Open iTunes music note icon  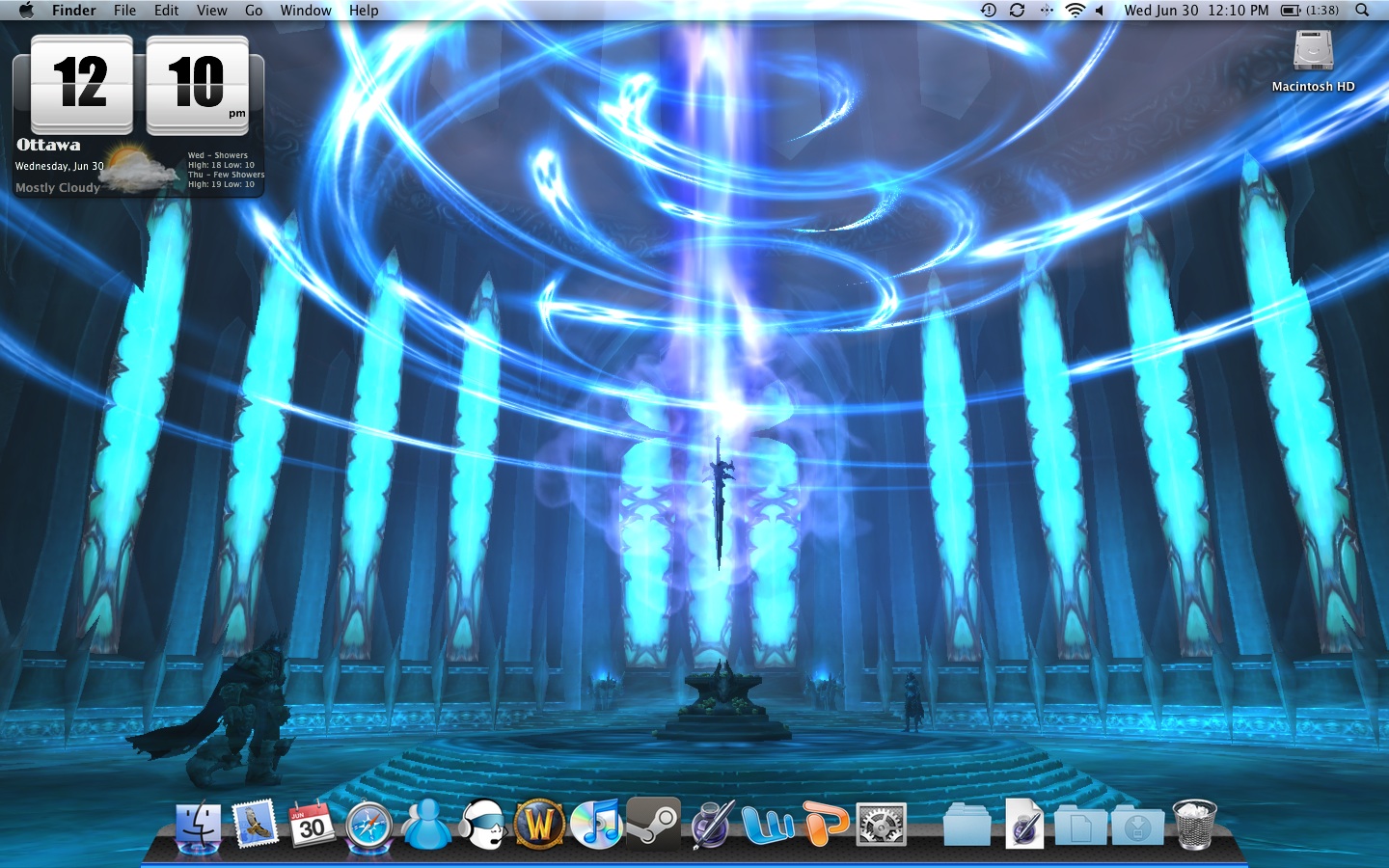(x=596, y=826)
